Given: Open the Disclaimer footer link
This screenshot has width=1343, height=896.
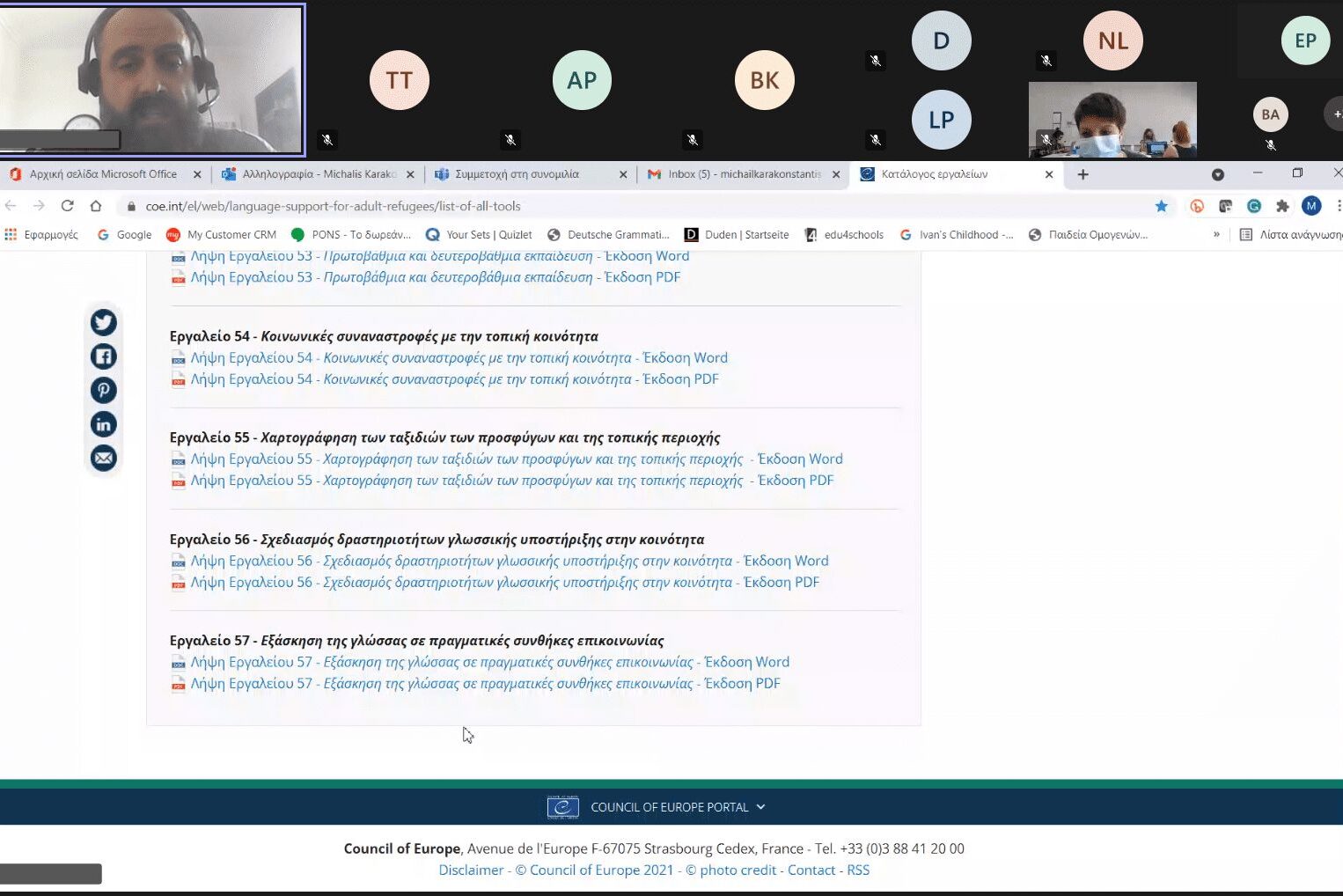Looking at the screenshot, I should [471, 870].
